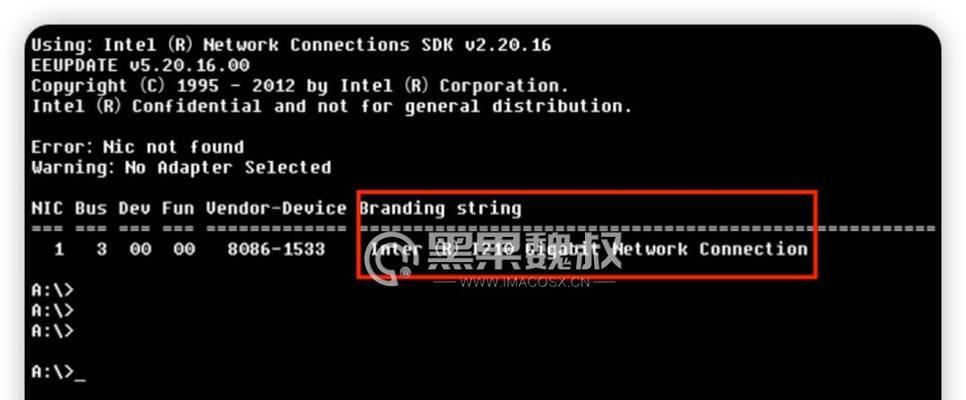This screenshot has height=400, width=966.
Task: Click the Chinese watermark text overlay
Action: (x=524, y=251)
